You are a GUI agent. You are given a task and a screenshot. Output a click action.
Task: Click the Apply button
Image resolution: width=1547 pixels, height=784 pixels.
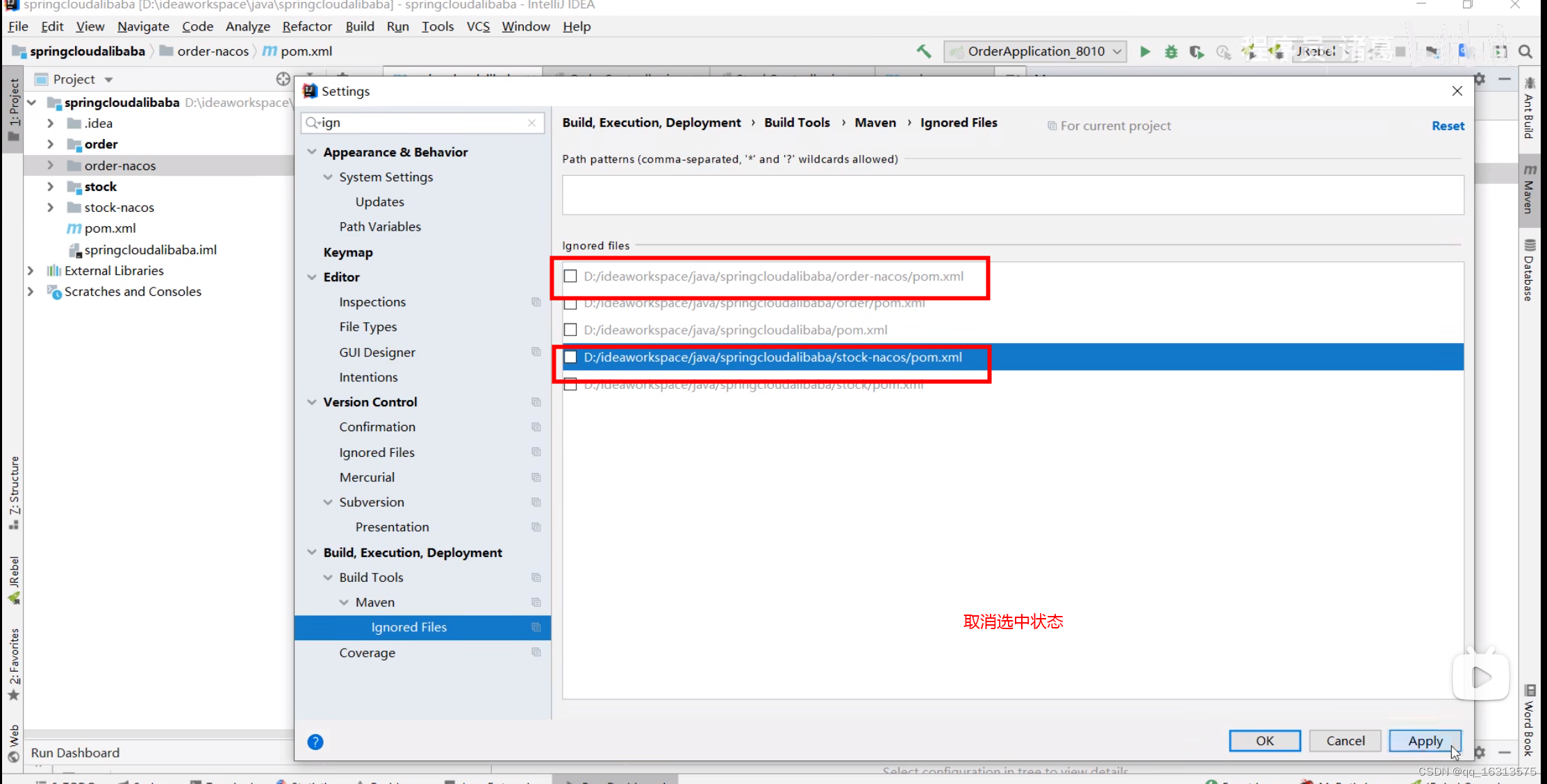point(1425,740)
